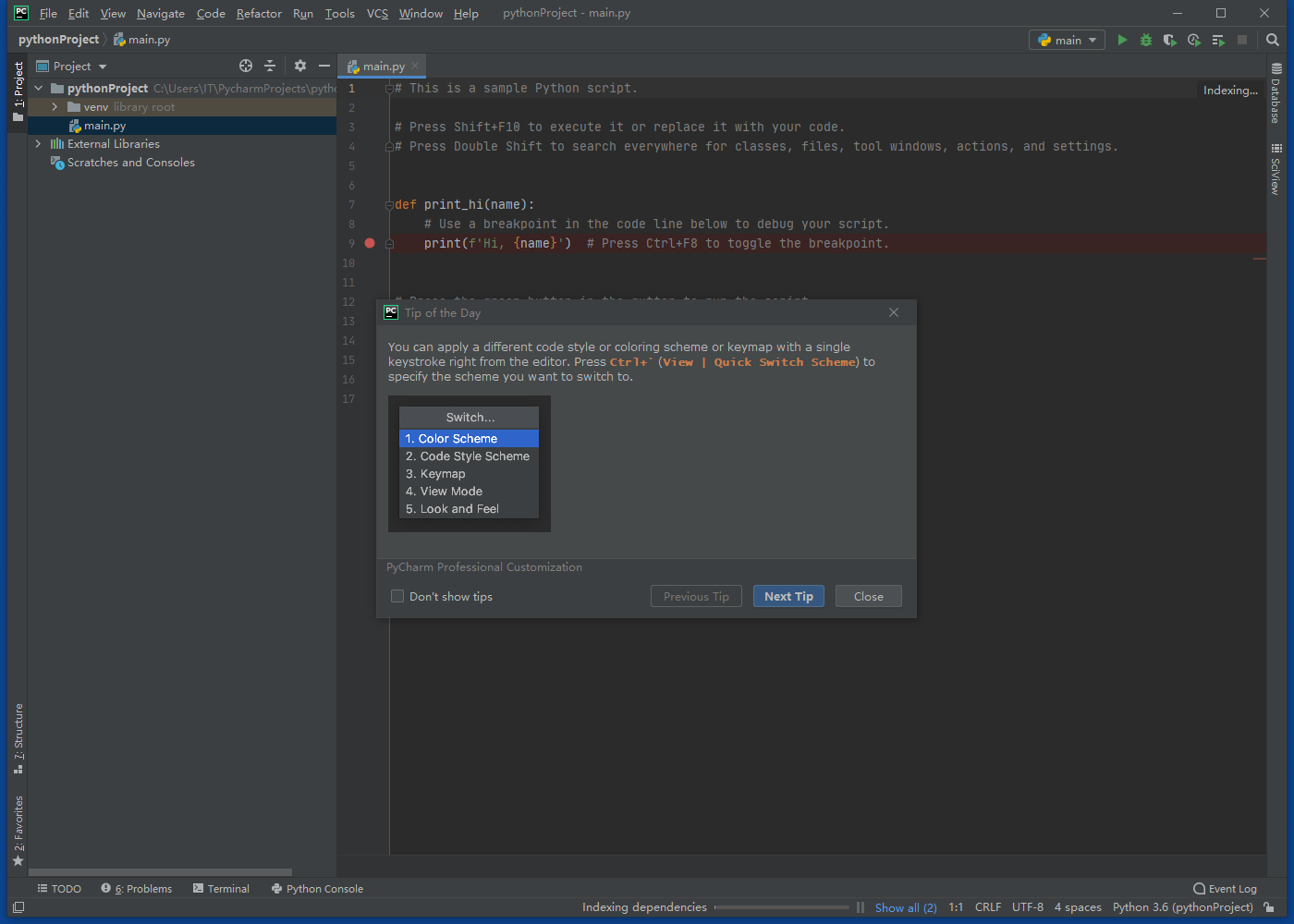
Task: Open the main run configuration dropdown
Action: (x=1067, y=40)
